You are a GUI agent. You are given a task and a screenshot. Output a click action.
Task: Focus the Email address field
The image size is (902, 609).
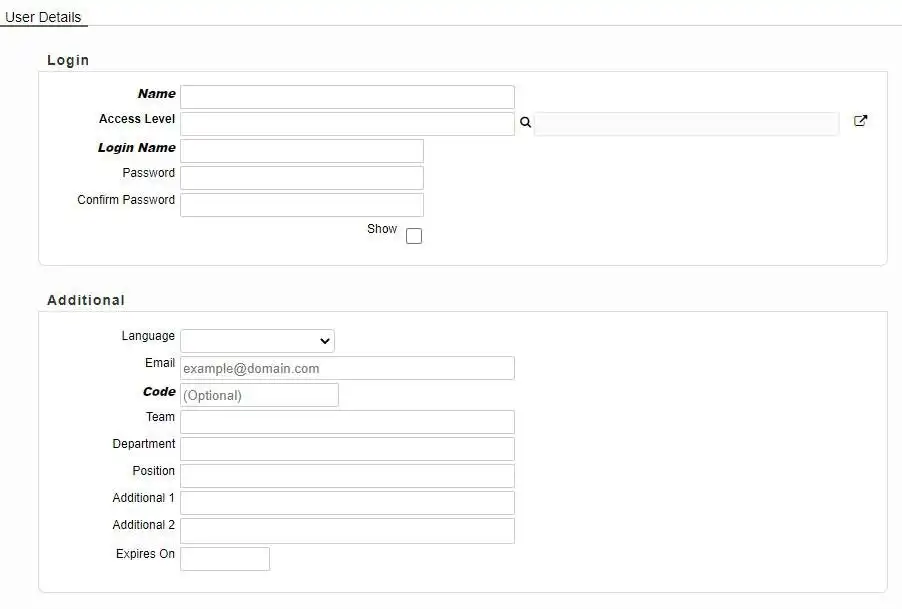[x=347, y=368]
